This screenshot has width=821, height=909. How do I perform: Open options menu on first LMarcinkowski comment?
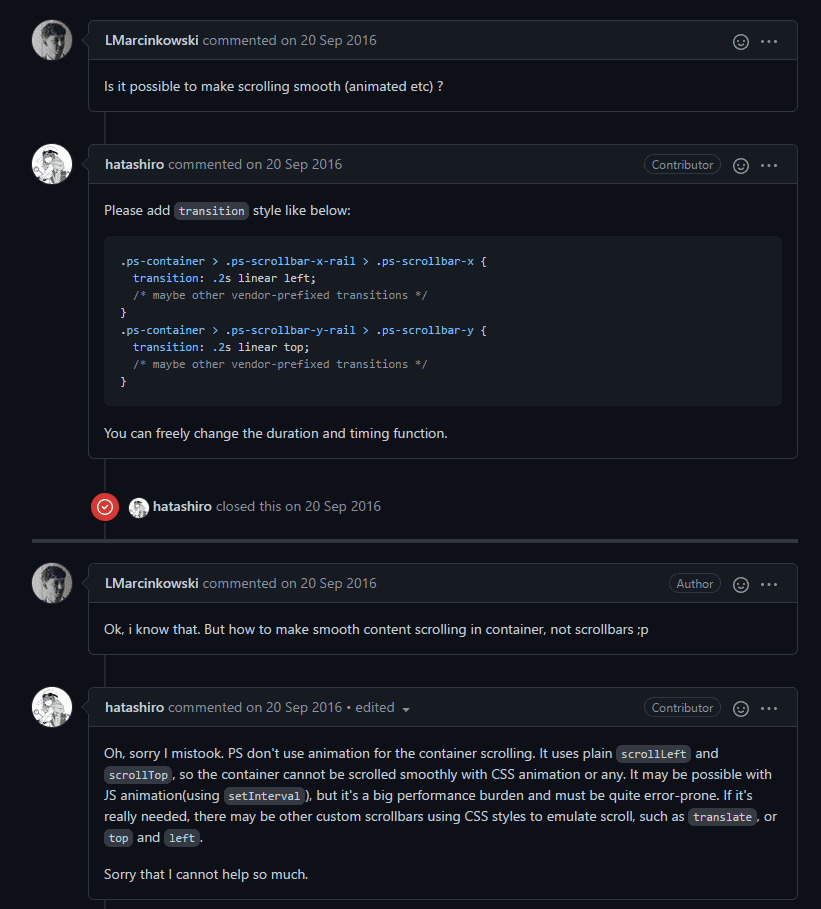[x=769, y=42]
